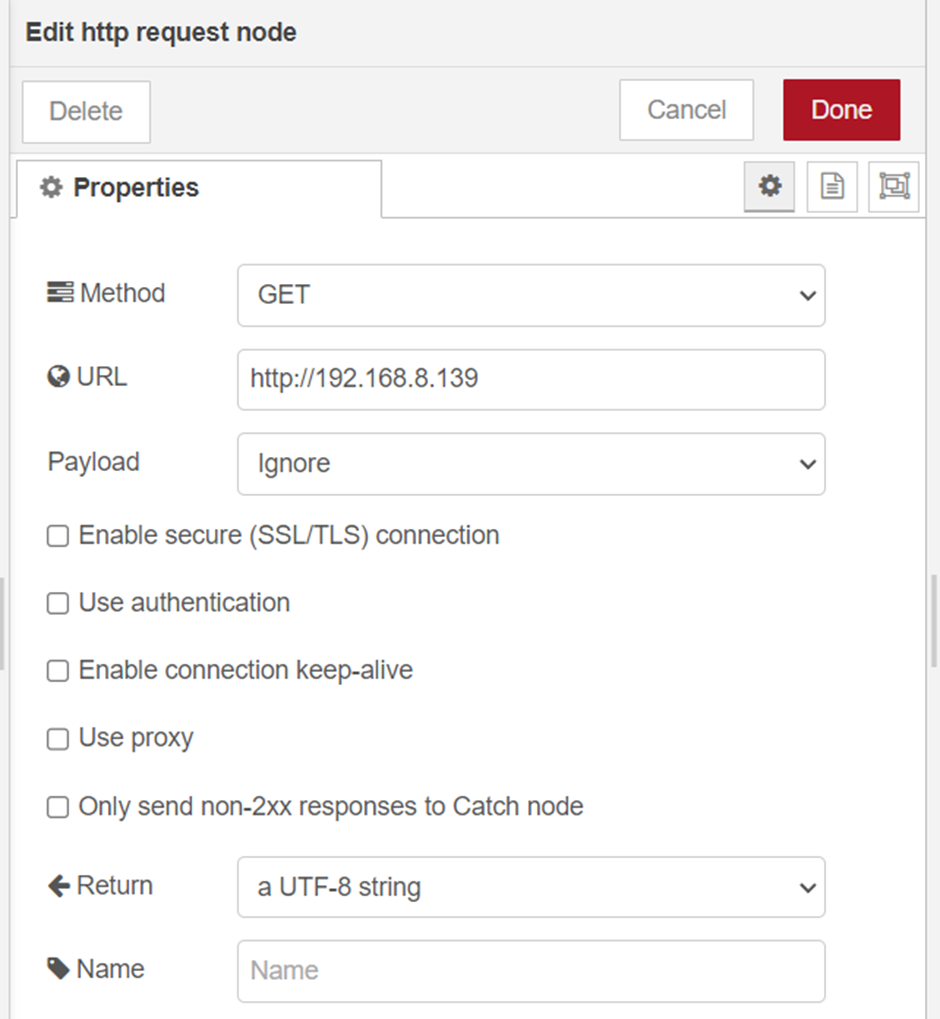Open the Return dropdown showing UTF-8 string
940x1019 pixels.
click(531, 887)
